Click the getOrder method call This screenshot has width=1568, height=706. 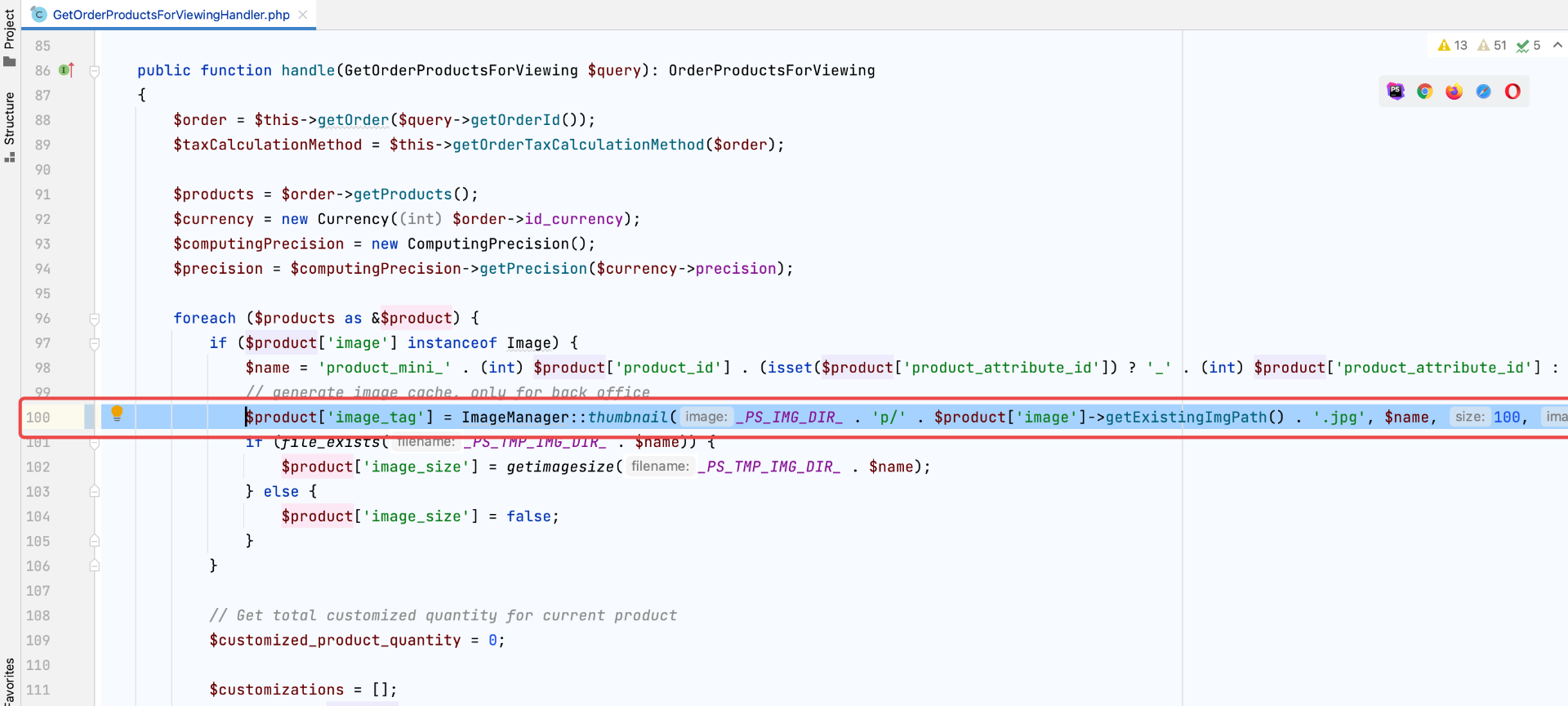(x=353, y=120)
